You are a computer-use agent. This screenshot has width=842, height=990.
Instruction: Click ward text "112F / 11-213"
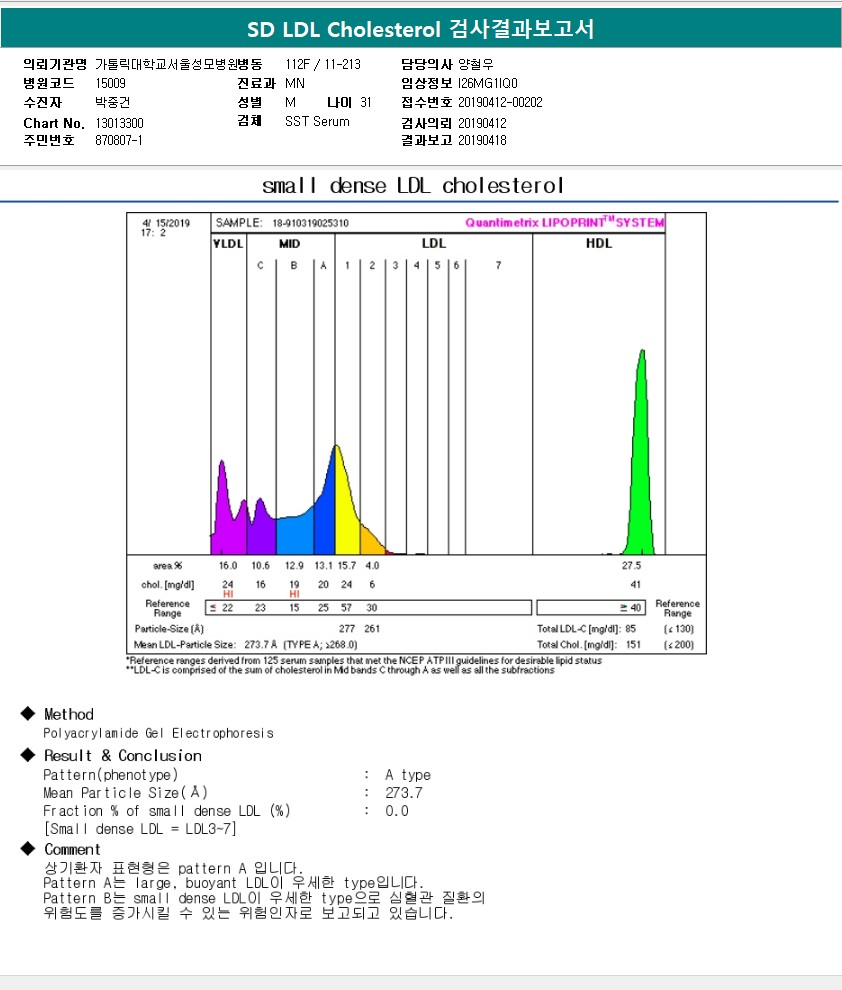[x=323, y=64]
